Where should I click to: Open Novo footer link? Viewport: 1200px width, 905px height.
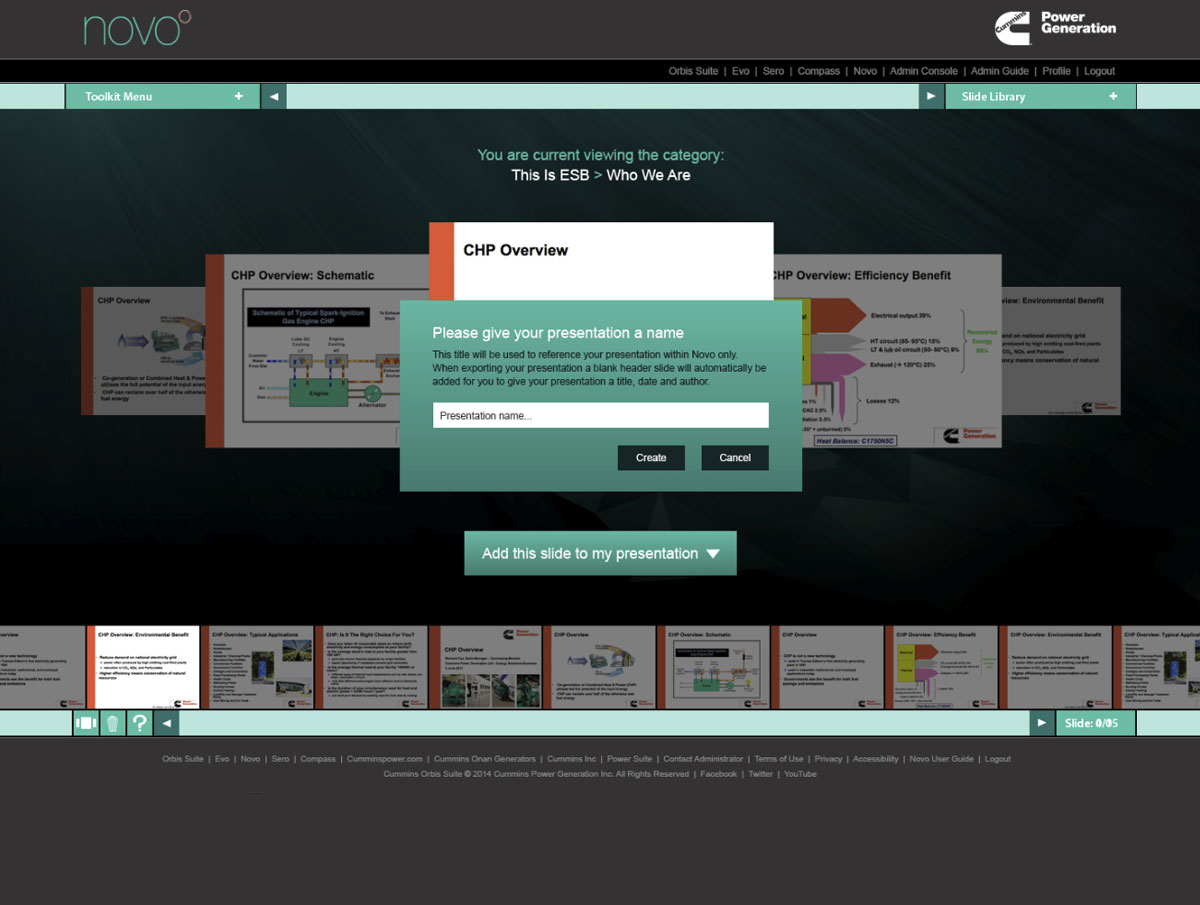click(x=250, y=759)
